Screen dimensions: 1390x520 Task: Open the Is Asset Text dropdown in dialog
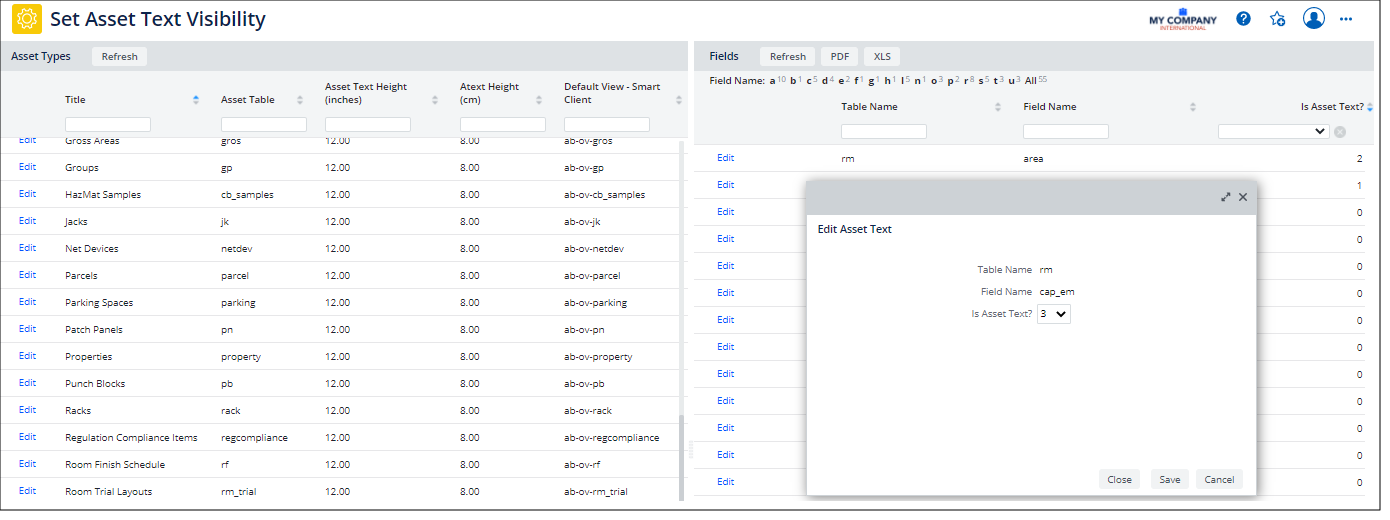click(x=1054, y=314)
